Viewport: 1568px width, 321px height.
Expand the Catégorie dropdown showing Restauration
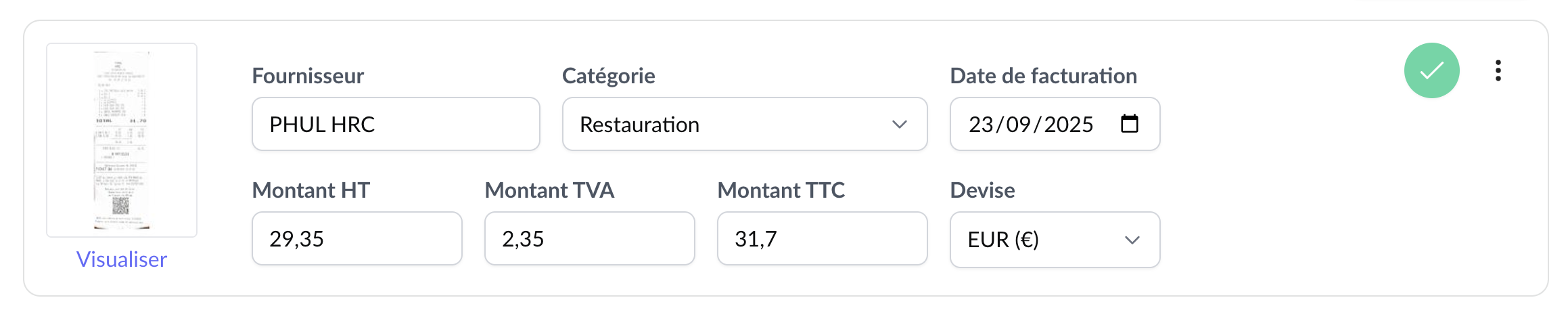(x=744, y=124)
